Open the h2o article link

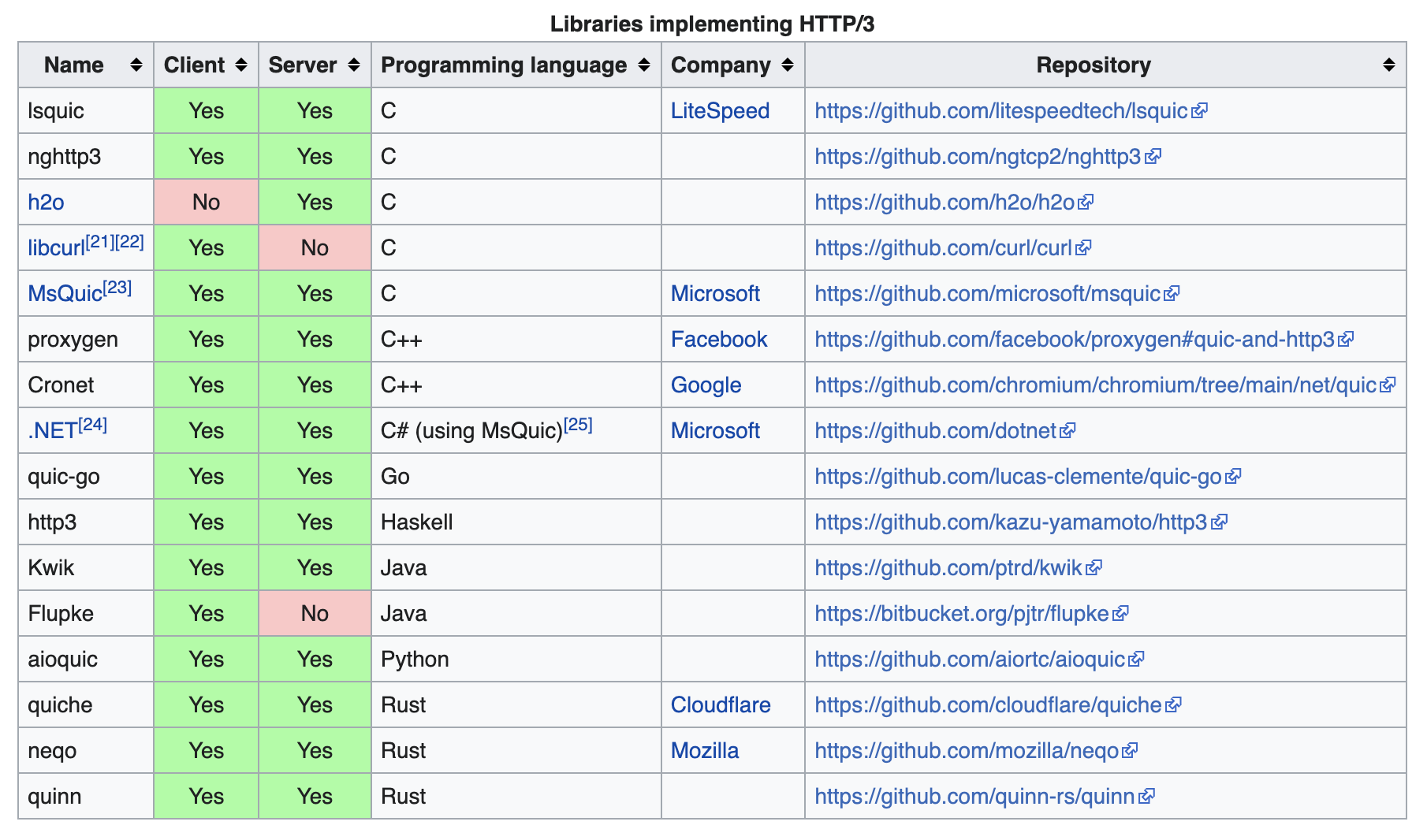point(46,203)
